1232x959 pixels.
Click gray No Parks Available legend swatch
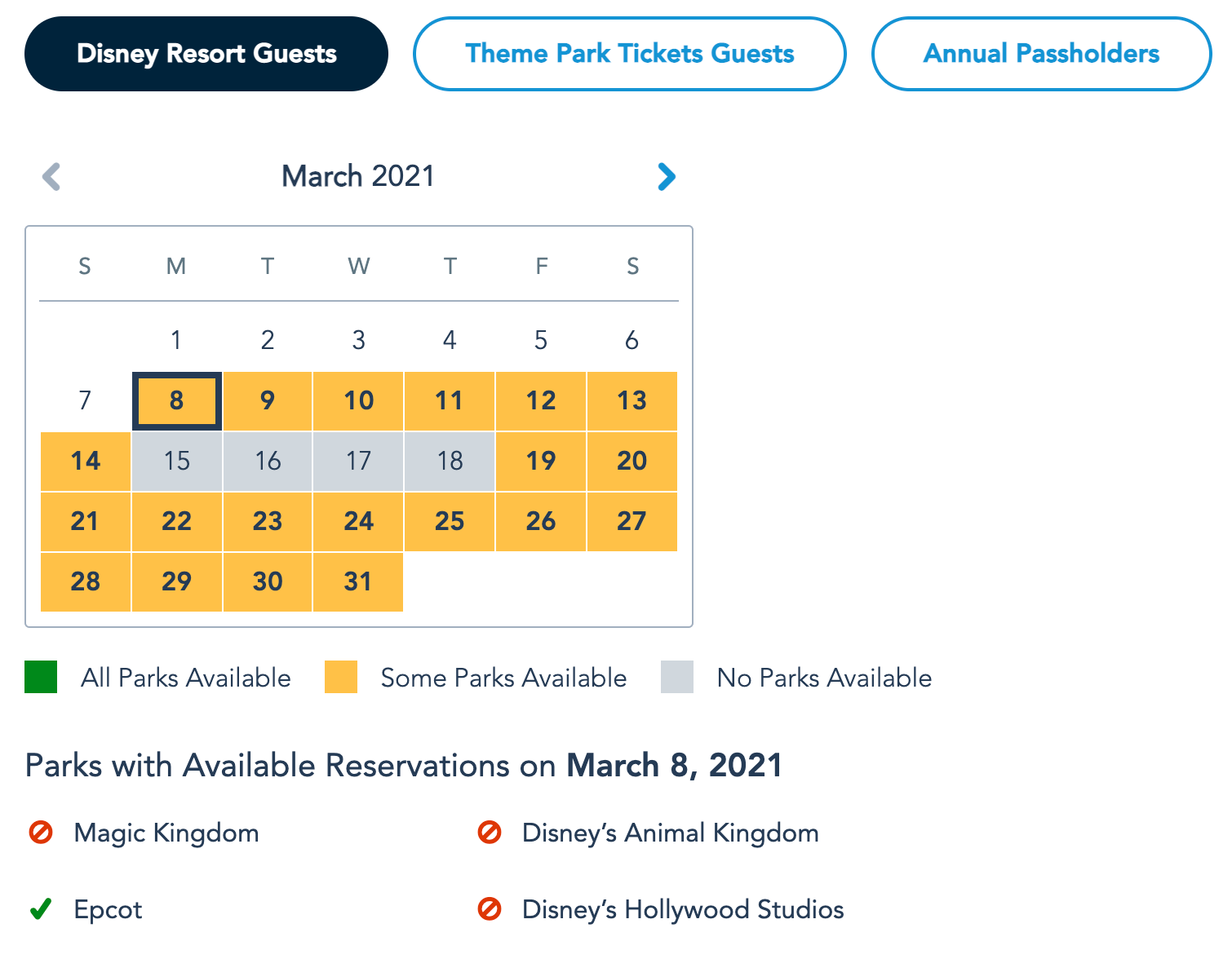coord(677,677)
